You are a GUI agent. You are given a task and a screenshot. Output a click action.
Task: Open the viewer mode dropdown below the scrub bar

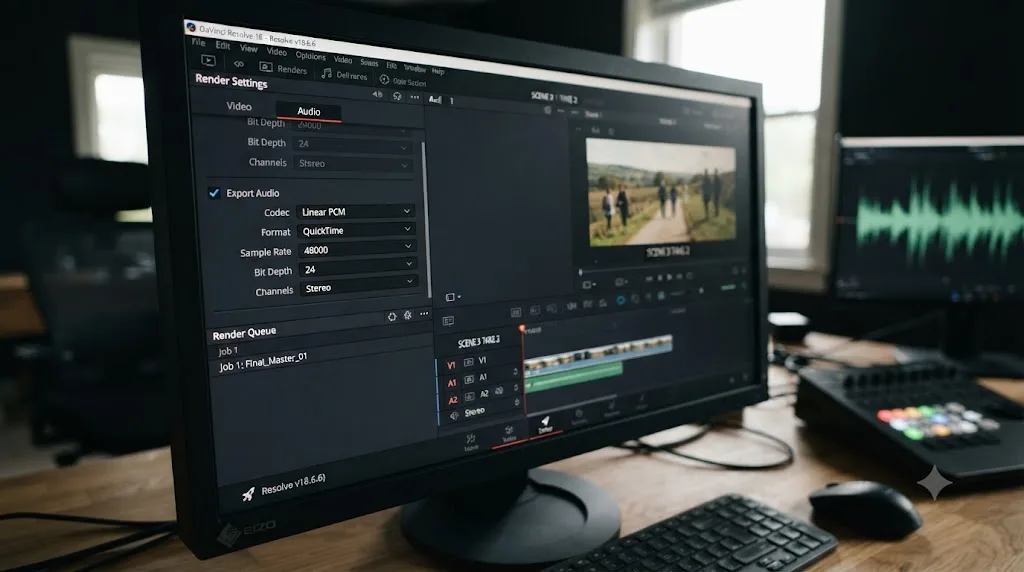pos(588,285)
